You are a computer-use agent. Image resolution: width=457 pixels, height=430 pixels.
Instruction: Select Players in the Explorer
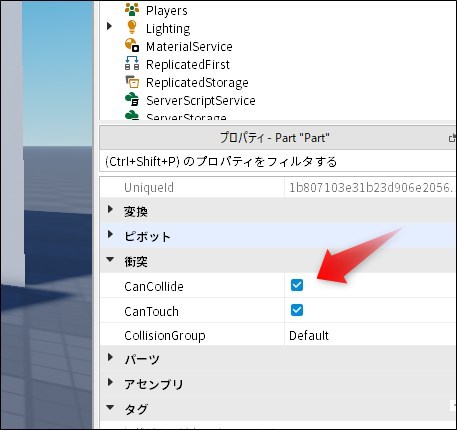pyautogui.click(x=166, y=11)
